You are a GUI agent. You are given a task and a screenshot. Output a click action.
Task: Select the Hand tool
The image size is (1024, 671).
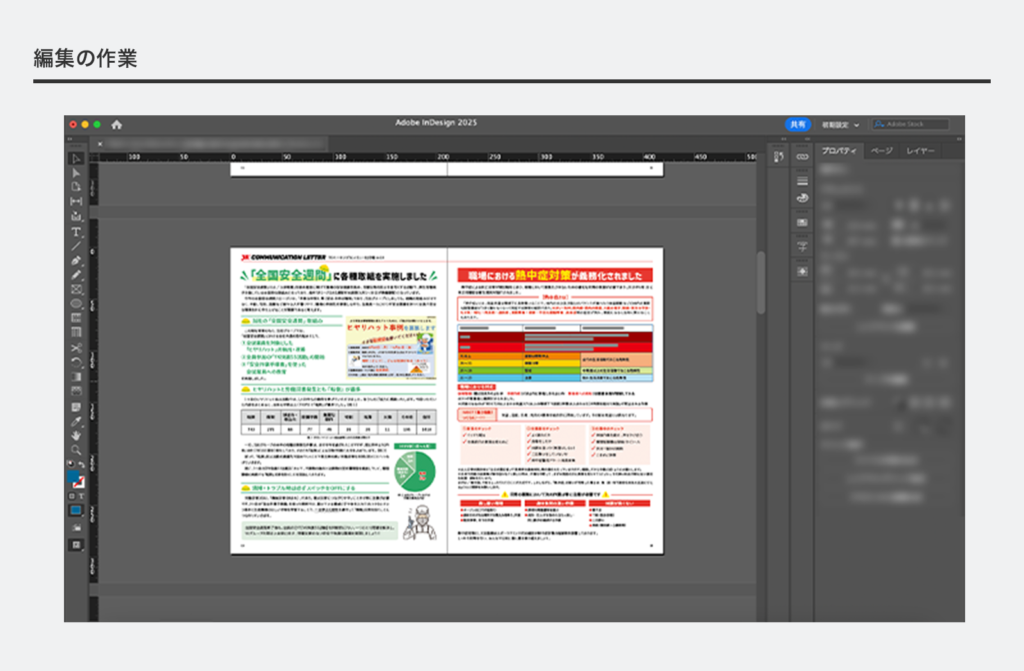[76, 435]
